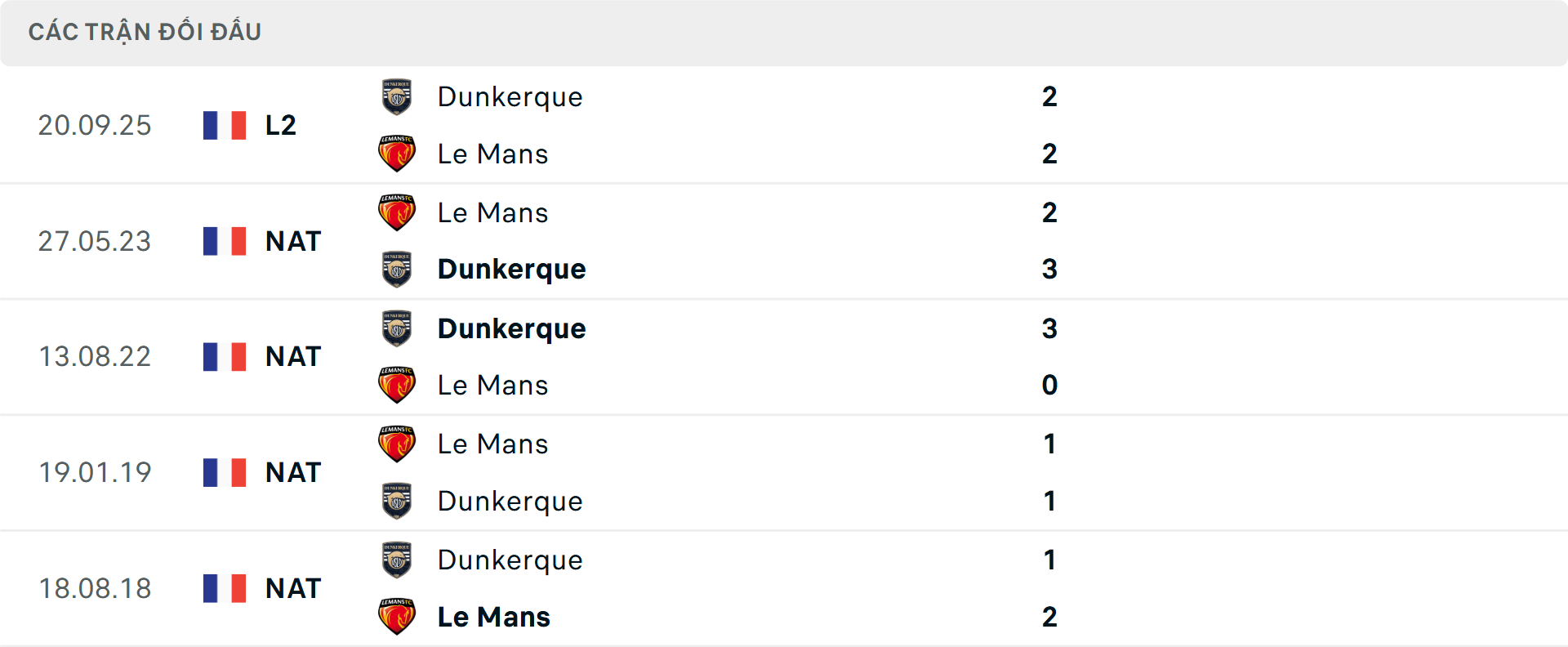Click the NAT label in the 13.08.22 row
Screen dimensions: 1568x647
[292, 355]
